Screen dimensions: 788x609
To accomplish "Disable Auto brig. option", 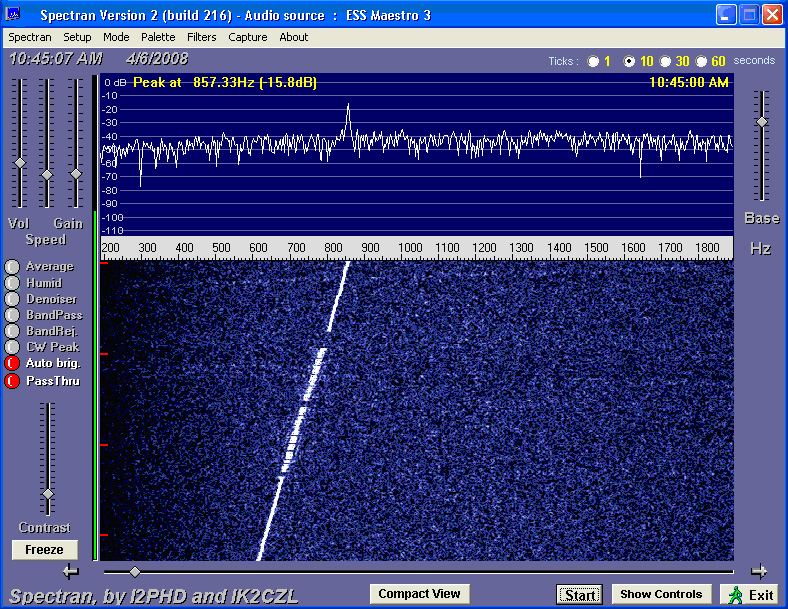I will (12, 363).
